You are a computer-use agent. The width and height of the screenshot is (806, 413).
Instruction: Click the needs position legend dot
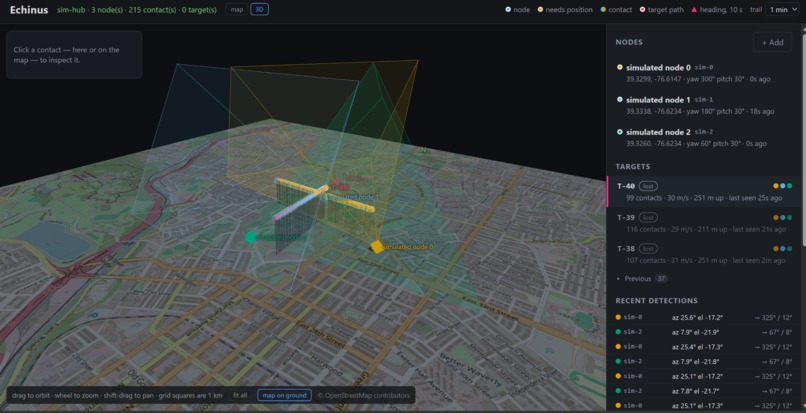click(540, 9)
